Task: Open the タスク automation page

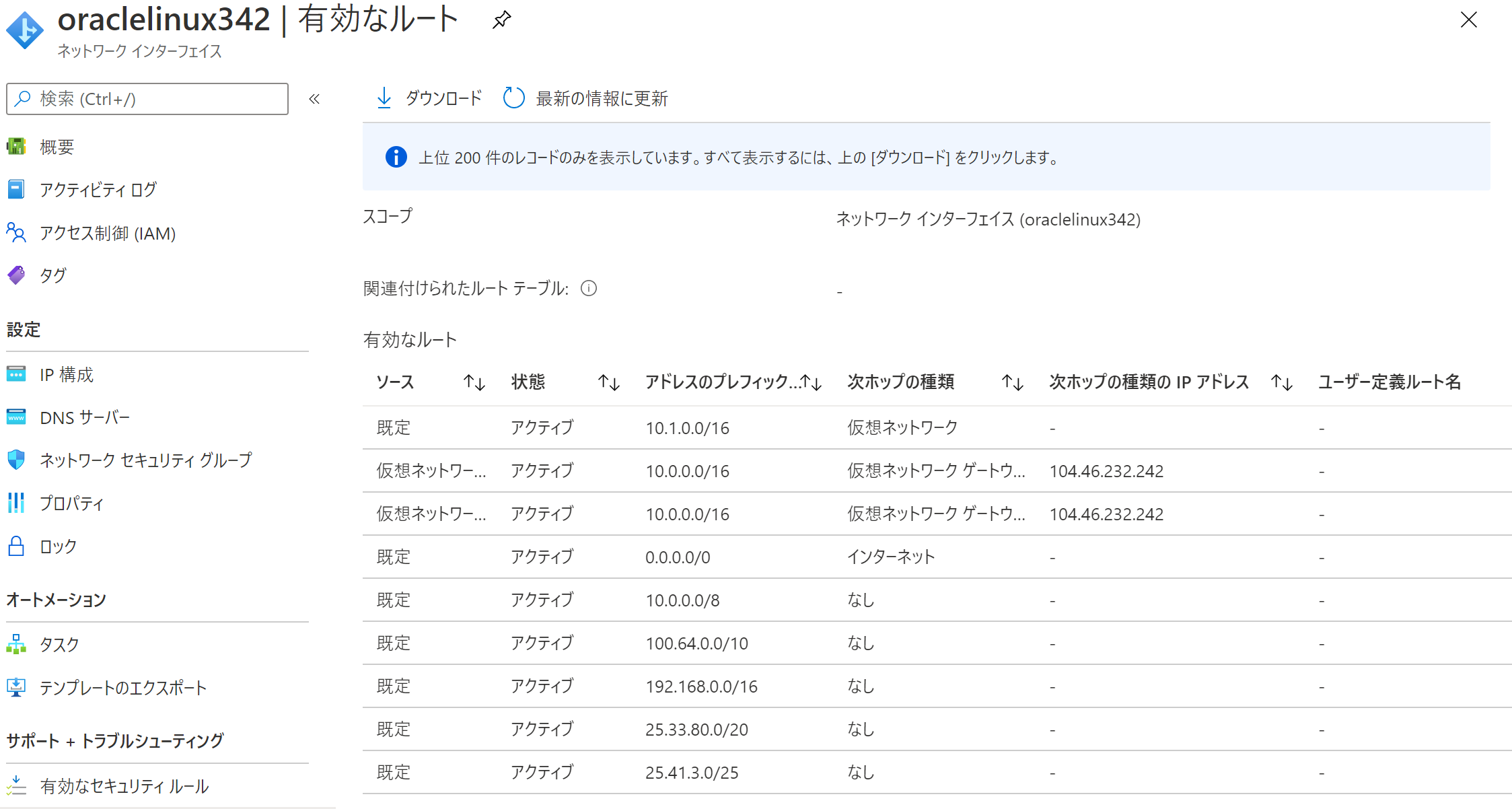Action: (59, 644)
